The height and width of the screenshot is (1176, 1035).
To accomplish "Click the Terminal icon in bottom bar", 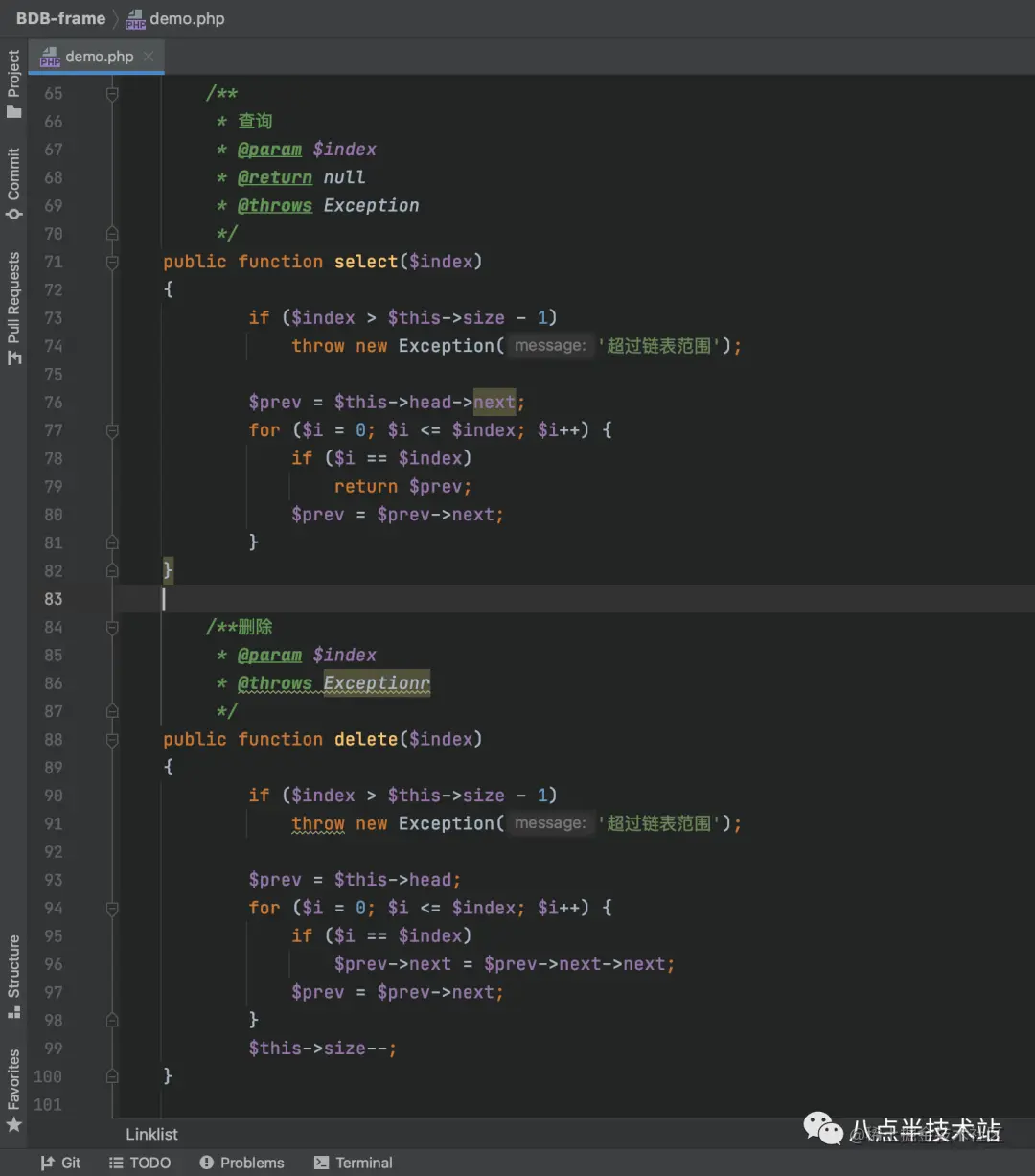I will click(x=321, y=1163).
